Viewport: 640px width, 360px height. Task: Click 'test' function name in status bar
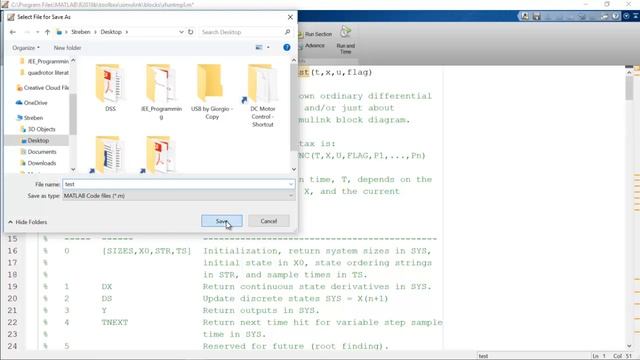[x=483, y=356]
